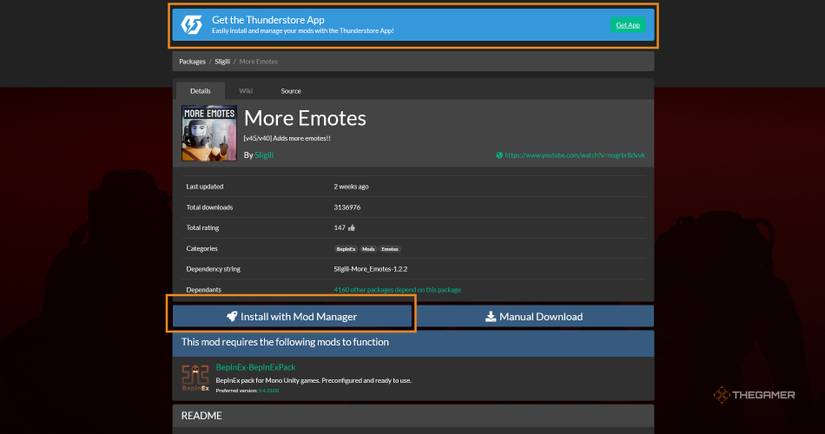
Task: Open the BepInEx-BepInExPack dependency link
Action: (x=256, y=367)
